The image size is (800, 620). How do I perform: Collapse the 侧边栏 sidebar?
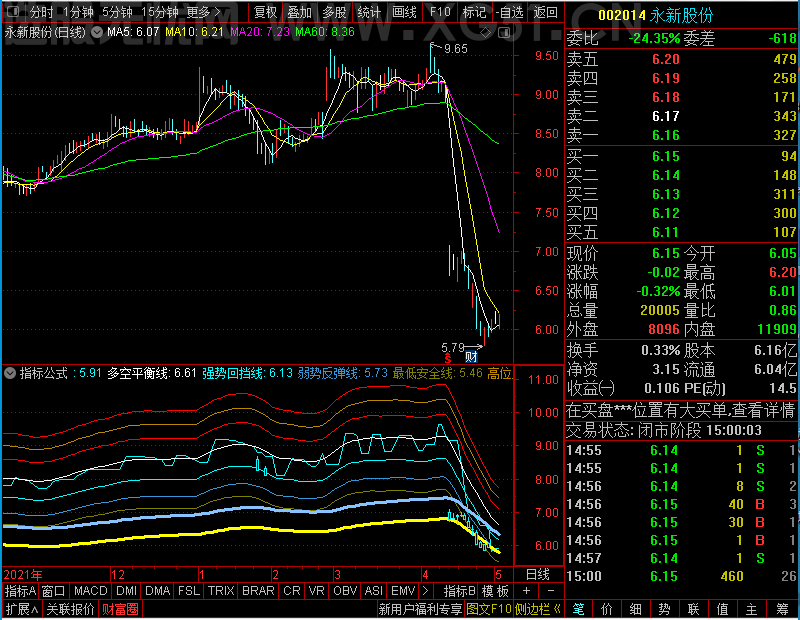[538, 609]
